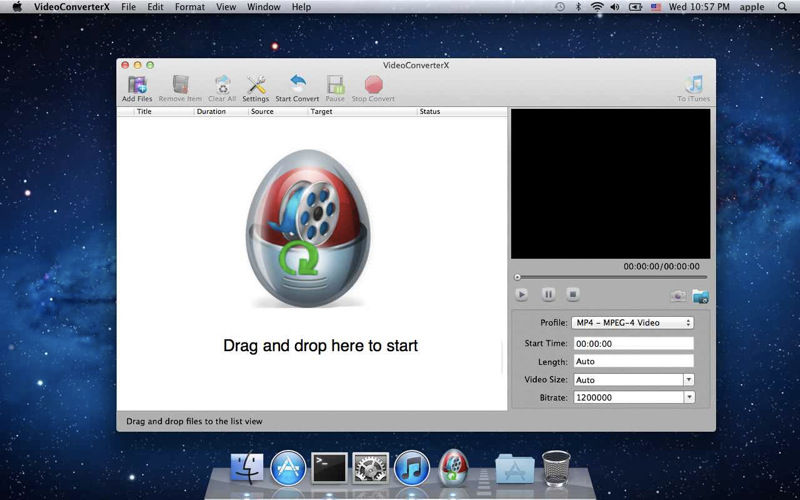Image resolution: width=800 pixels, height=500 pixels.
Task: Open the Edit menu
Action: (156, 7)
